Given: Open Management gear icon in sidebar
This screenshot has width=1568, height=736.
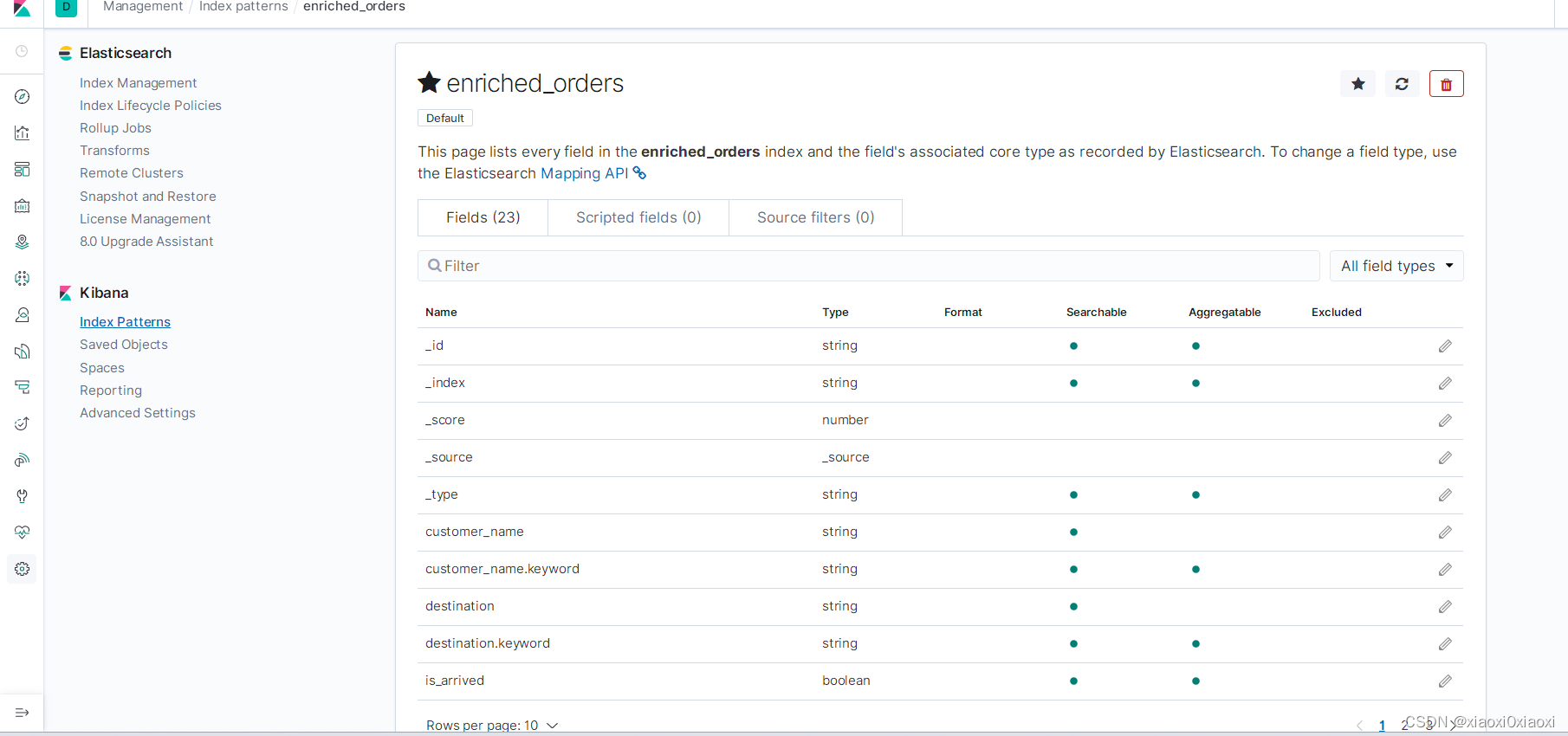Looking at the screenshot, I should 23,569.
